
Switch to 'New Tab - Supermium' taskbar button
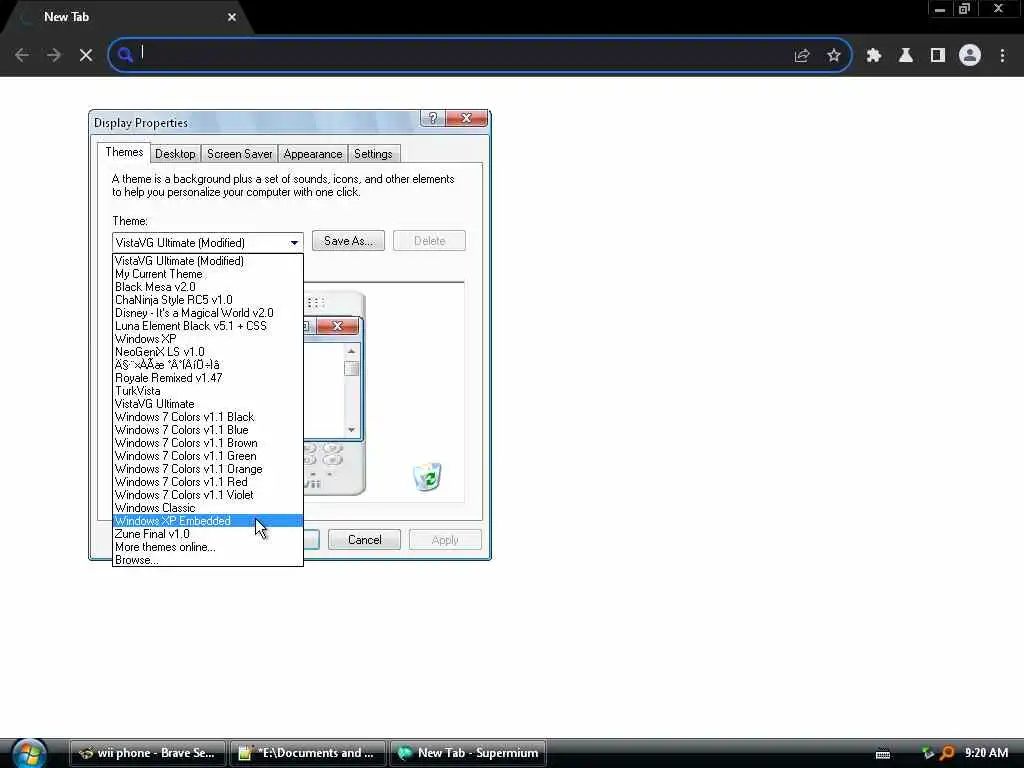click(x=468, y=753)
